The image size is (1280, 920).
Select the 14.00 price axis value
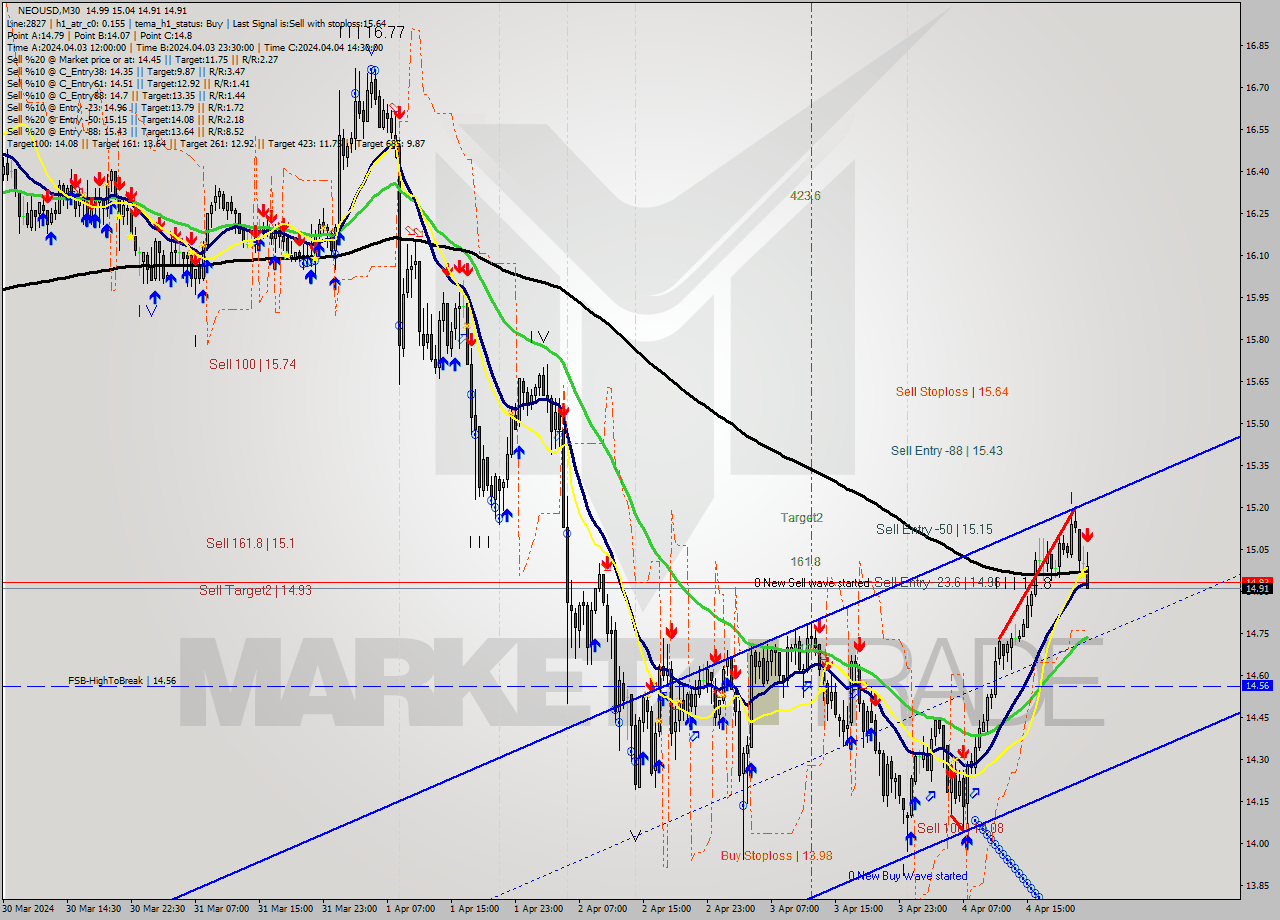point(1257,843)
